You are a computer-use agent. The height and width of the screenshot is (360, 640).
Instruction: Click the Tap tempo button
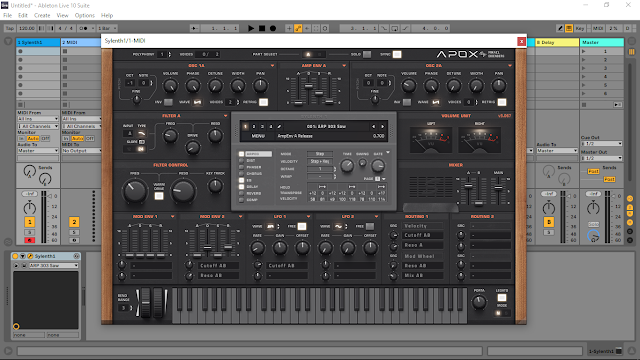10,28
